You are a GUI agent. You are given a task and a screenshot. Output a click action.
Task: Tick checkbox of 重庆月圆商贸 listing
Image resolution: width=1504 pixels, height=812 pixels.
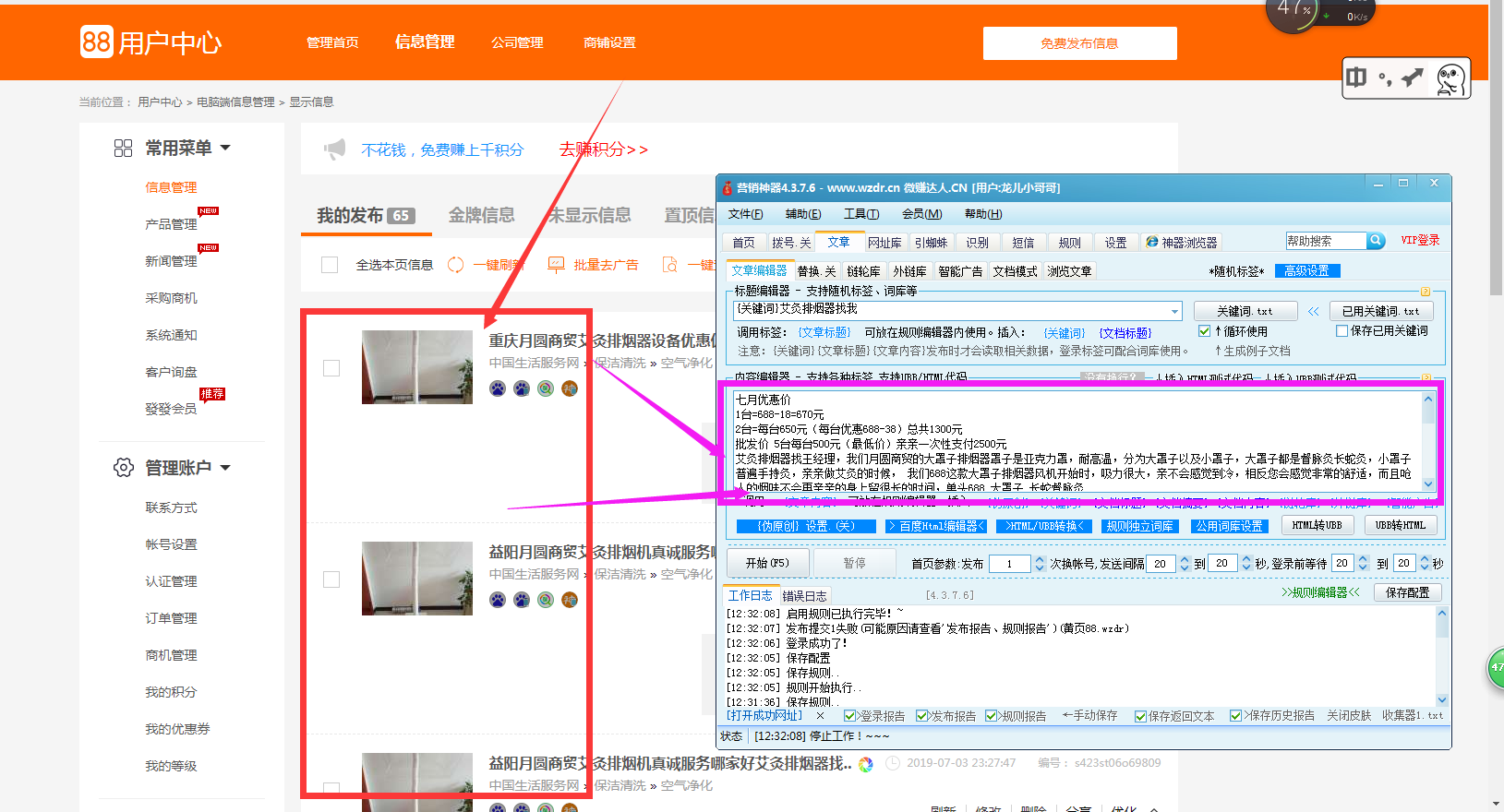point(331,368)
